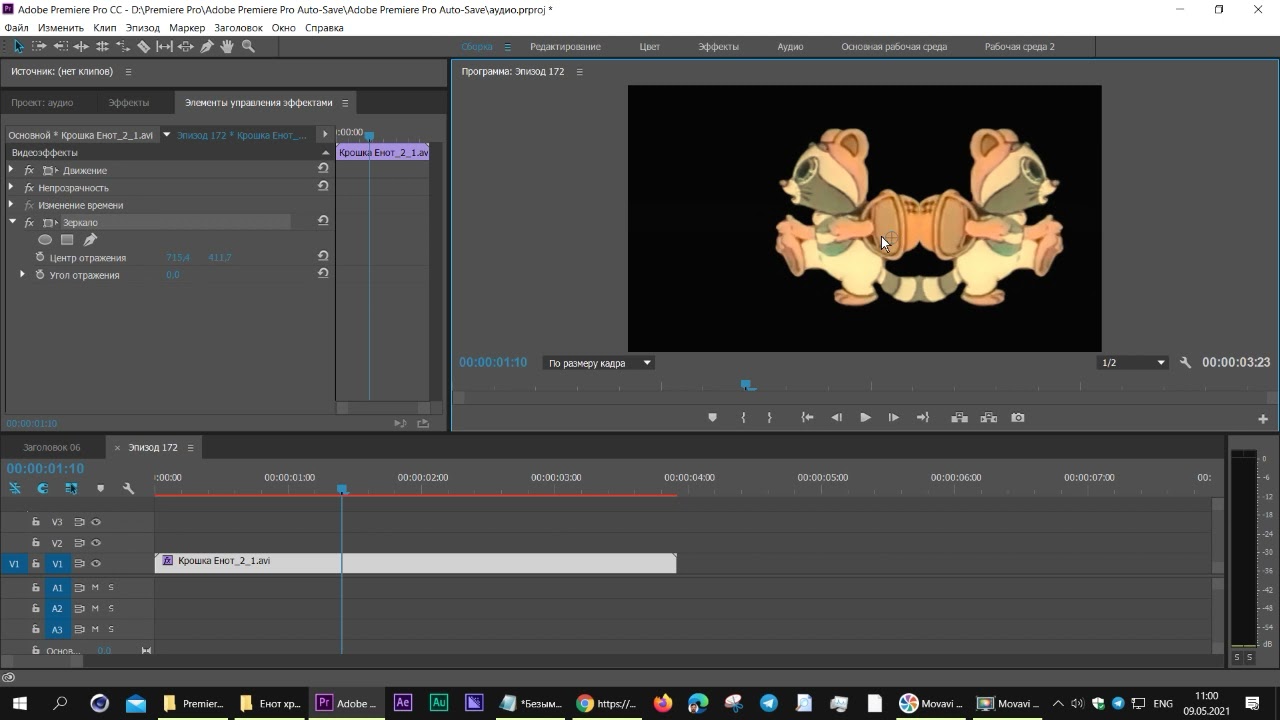Viewport: 1280px width, 720px height.
Task: Add marker in Program monitor
Action: click(x=712, y=418)
